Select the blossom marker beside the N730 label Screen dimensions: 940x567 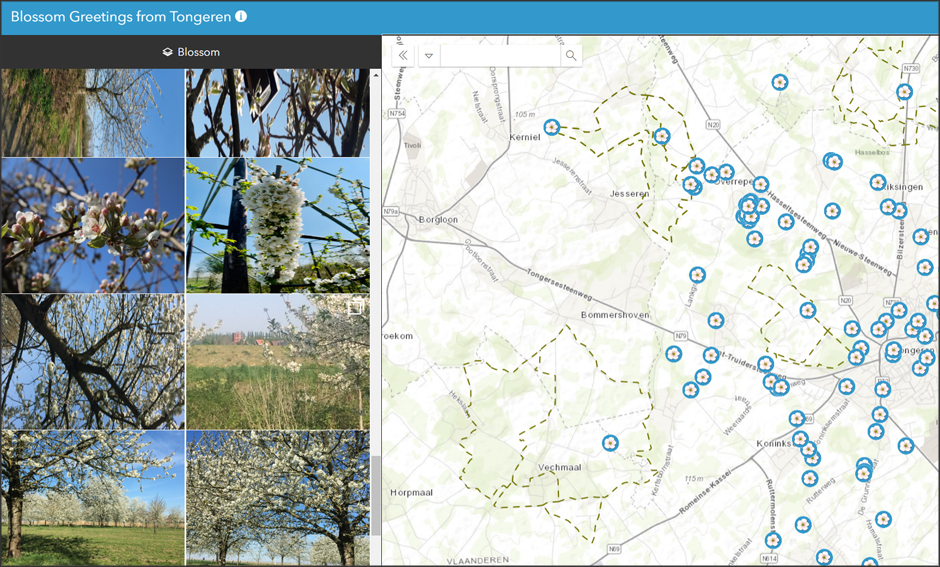[904, 92]
